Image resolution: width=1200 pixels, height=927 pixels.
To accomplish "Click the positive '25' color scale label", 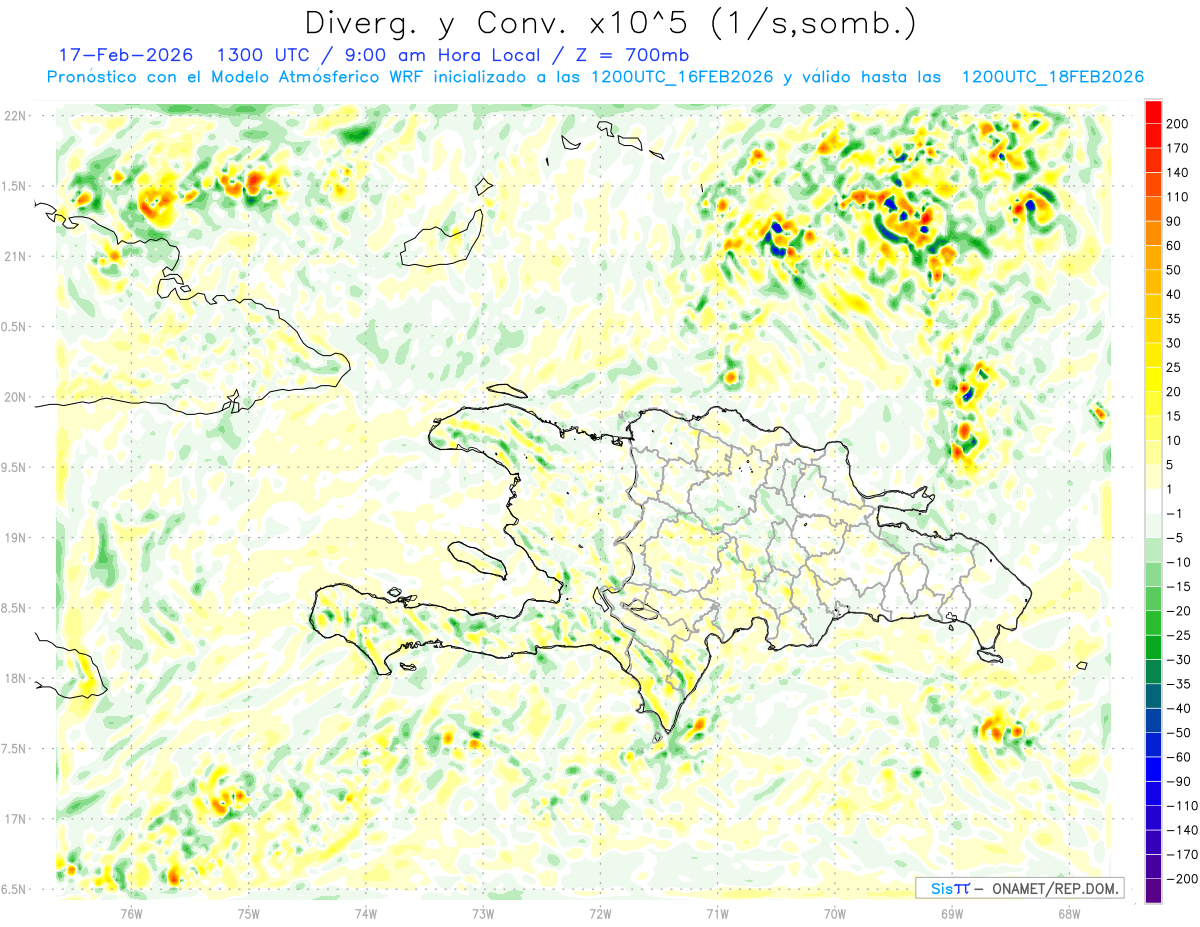I will click(x=1176, y=368).
